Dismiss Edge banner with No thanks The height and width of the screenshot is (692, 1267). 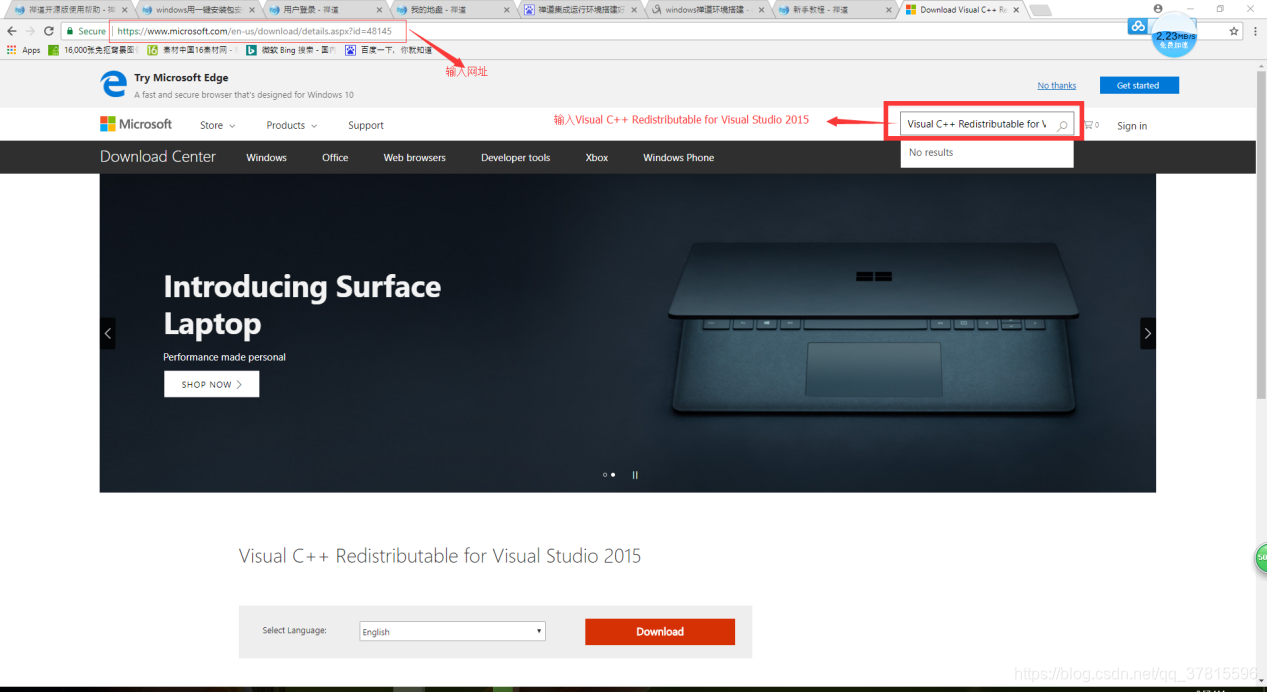pyautogui.click(x=1057, y=85)
